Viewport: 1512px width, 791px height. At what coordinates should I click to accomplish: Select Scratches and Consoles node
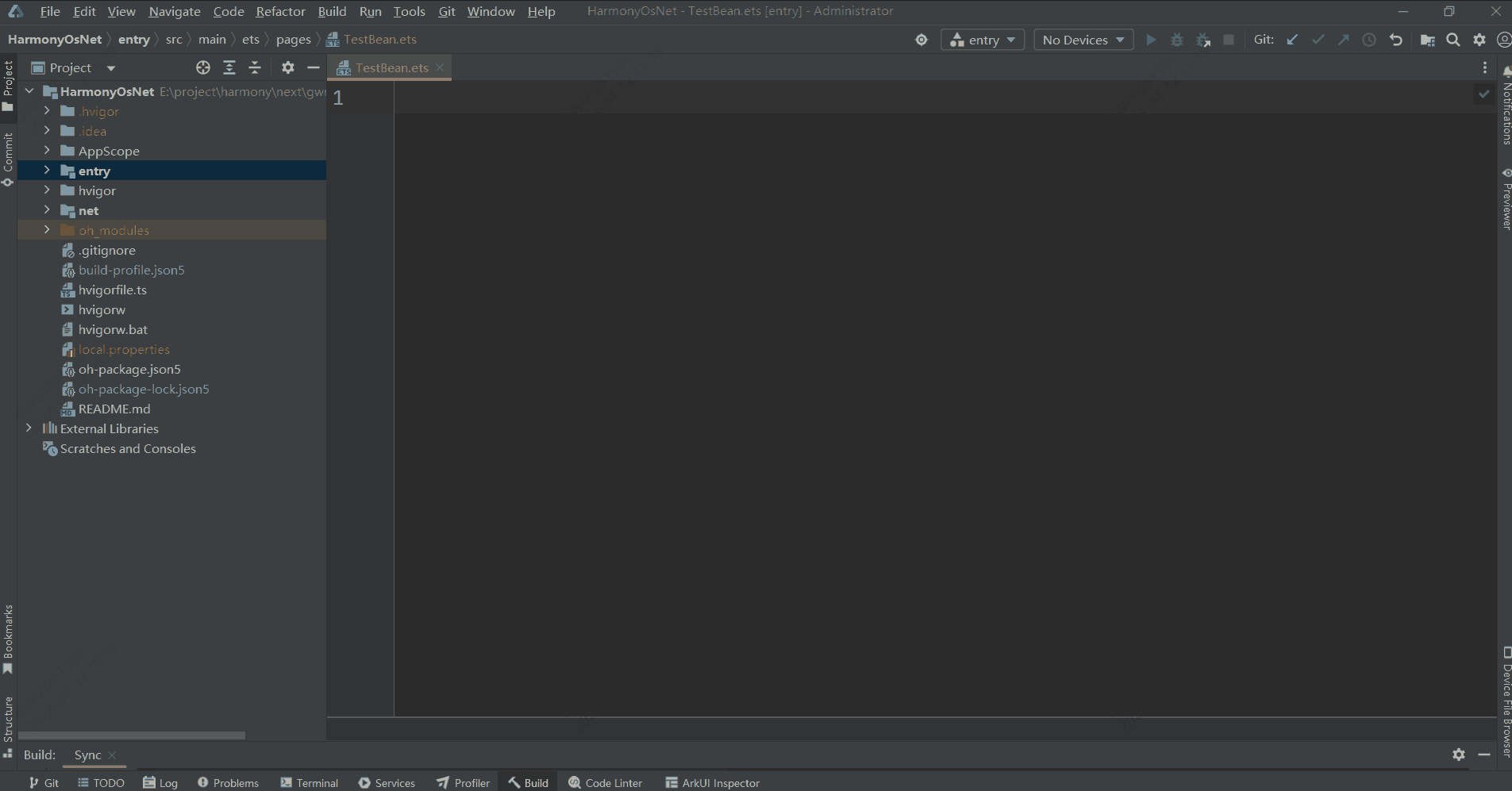128,448
